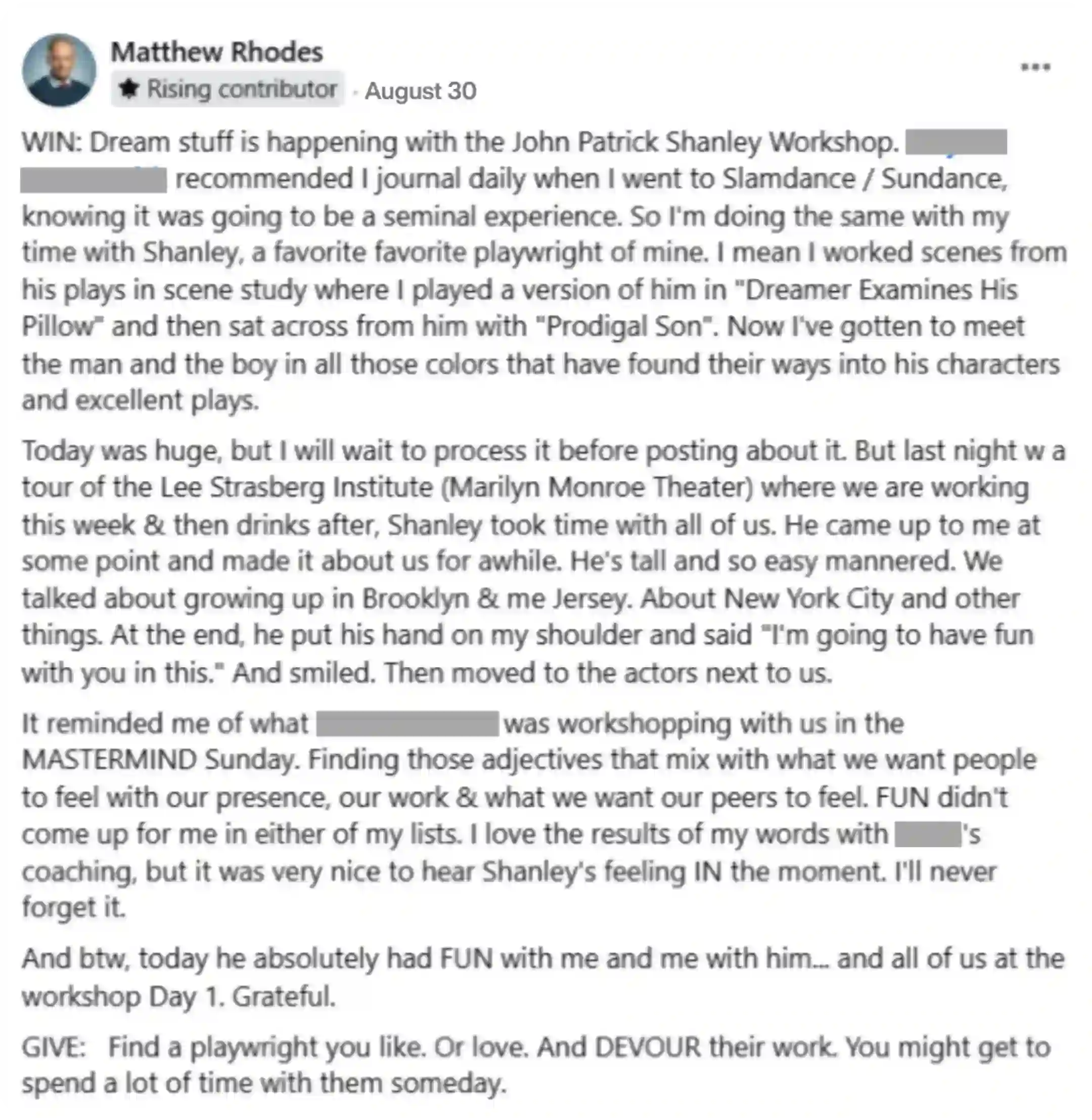The width and height of the screenshot is (1092, 1120).
Task: Click the author name Matthew Rhodes
Action: click(217, 52)
